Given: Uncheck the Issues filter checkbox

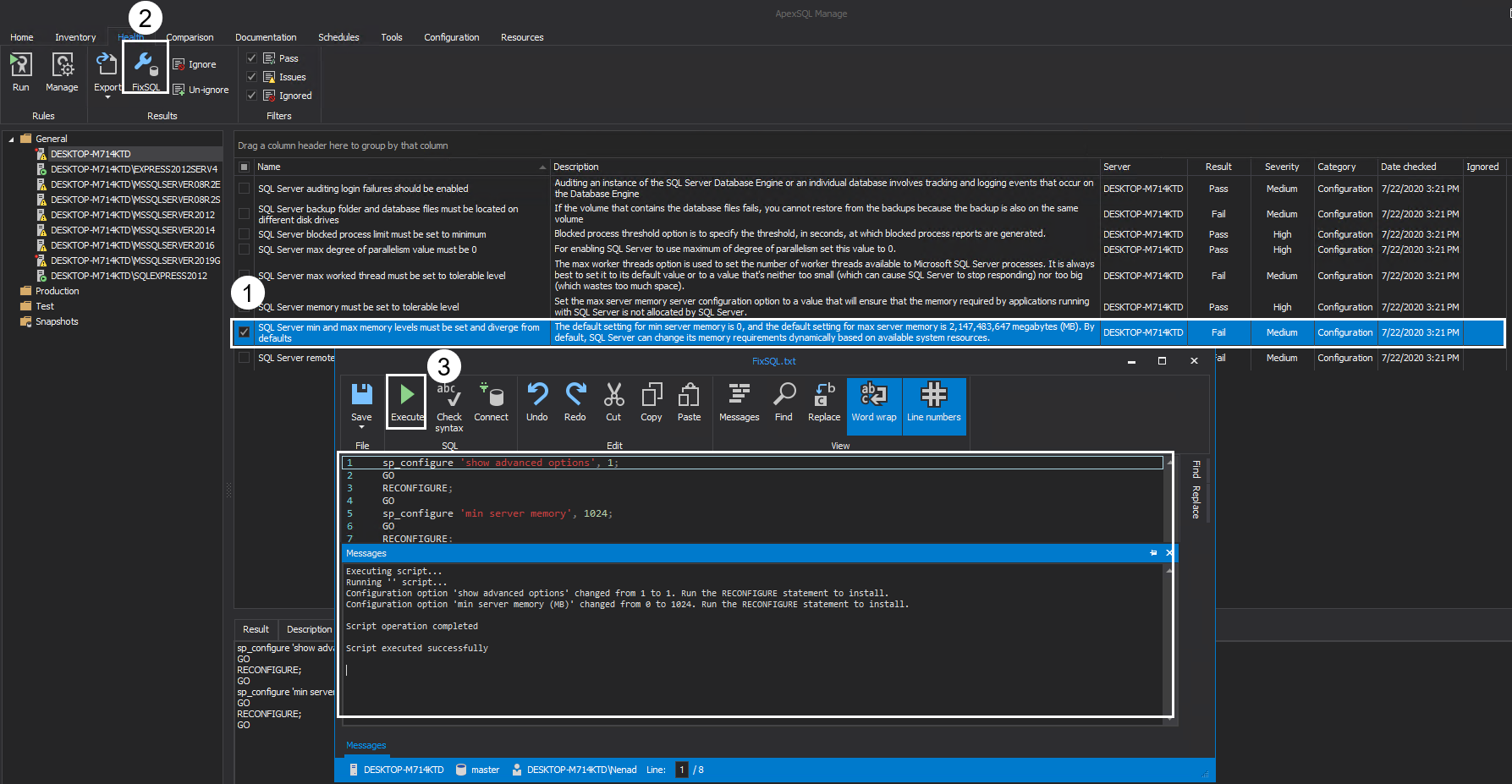Looking at the screenshot, I should [251, 77].
